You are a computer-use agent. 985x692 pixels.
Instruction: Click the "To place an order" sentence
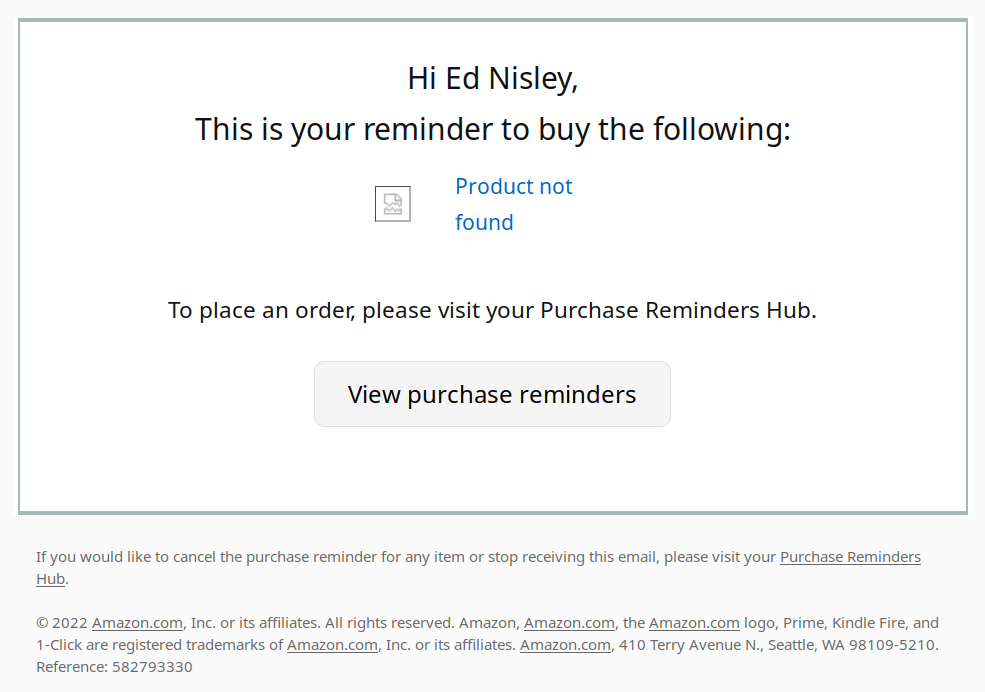coord(492,310)
